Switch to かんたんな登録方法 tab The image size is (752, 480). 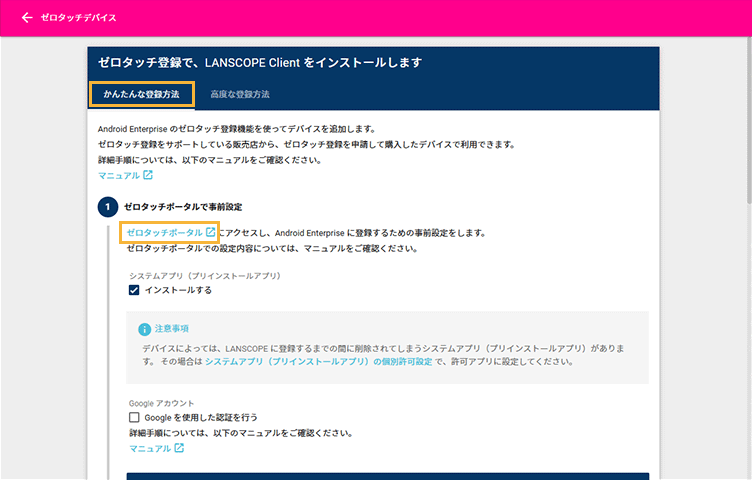[x=141, y=94]
